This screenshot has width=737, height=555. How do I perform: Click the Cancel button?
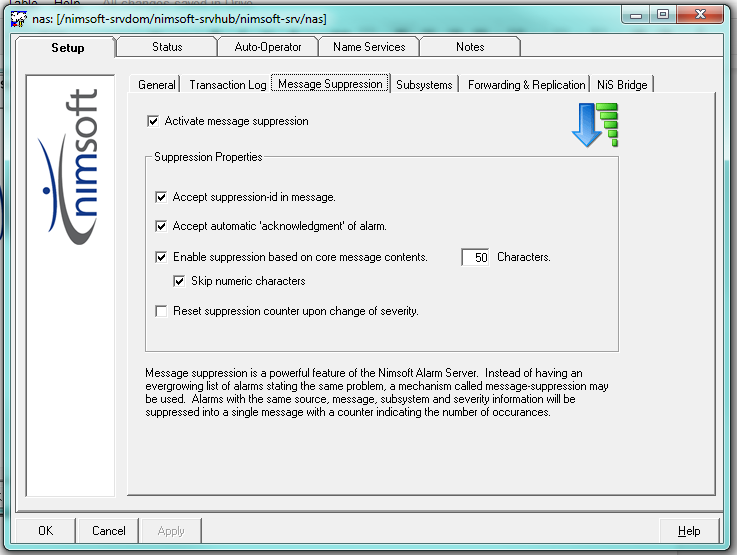click(x=109, y=531)
